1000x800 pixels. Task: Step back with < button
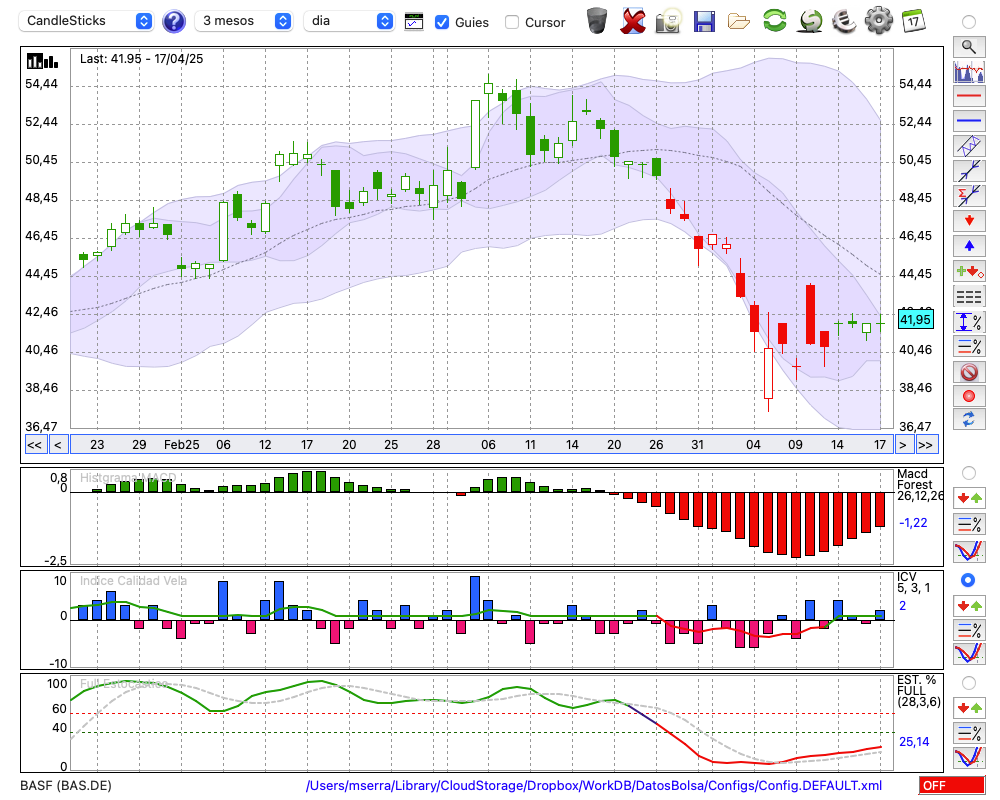click(x=58, y=445)
